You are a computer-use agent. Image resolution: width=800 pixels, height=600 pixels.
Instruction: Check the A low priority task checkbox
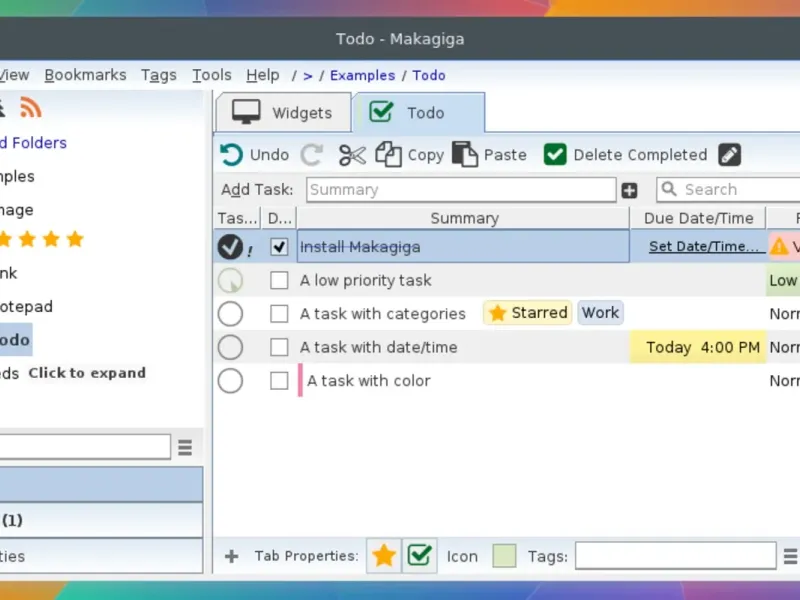pos(279,280)
